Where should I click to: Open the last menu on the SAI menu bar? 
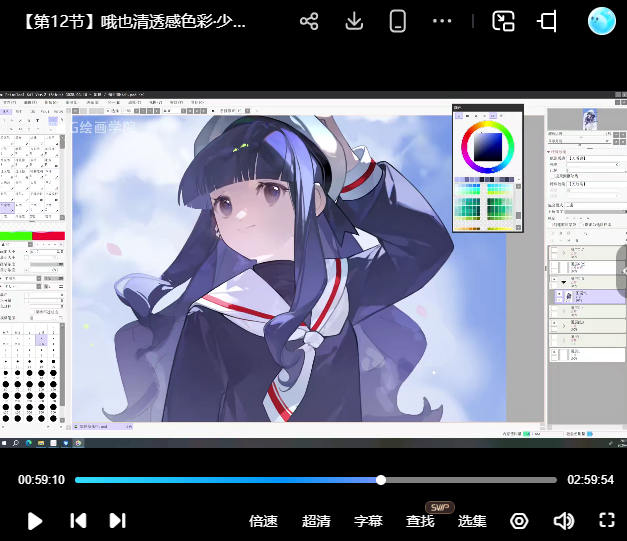tap(197, 103)
